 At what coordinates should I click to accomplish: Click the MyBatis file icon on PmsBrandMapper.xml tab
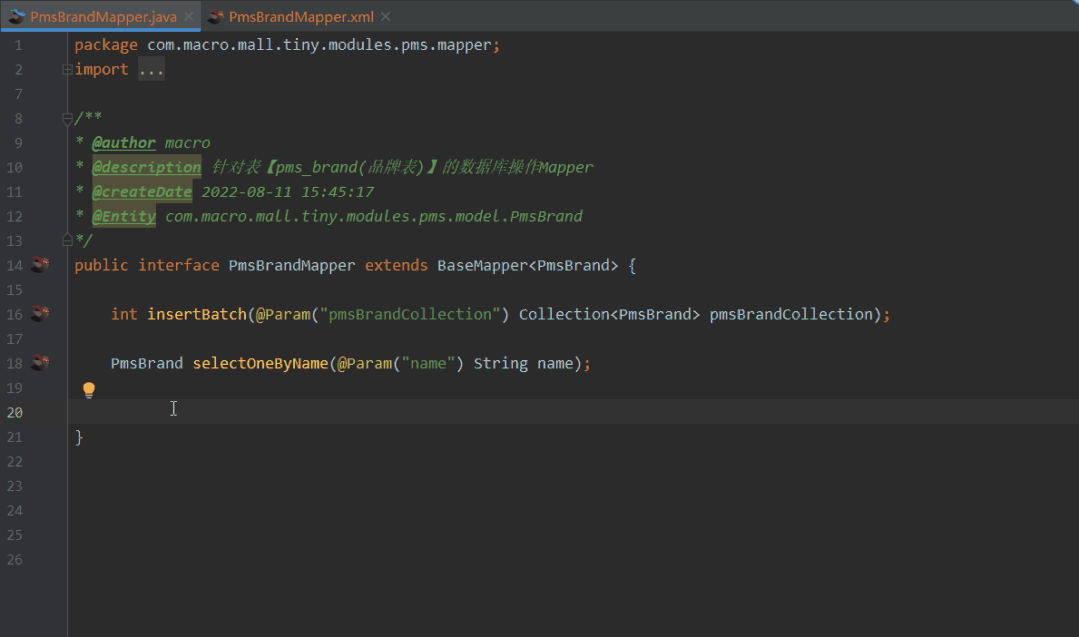click(215, 17)
